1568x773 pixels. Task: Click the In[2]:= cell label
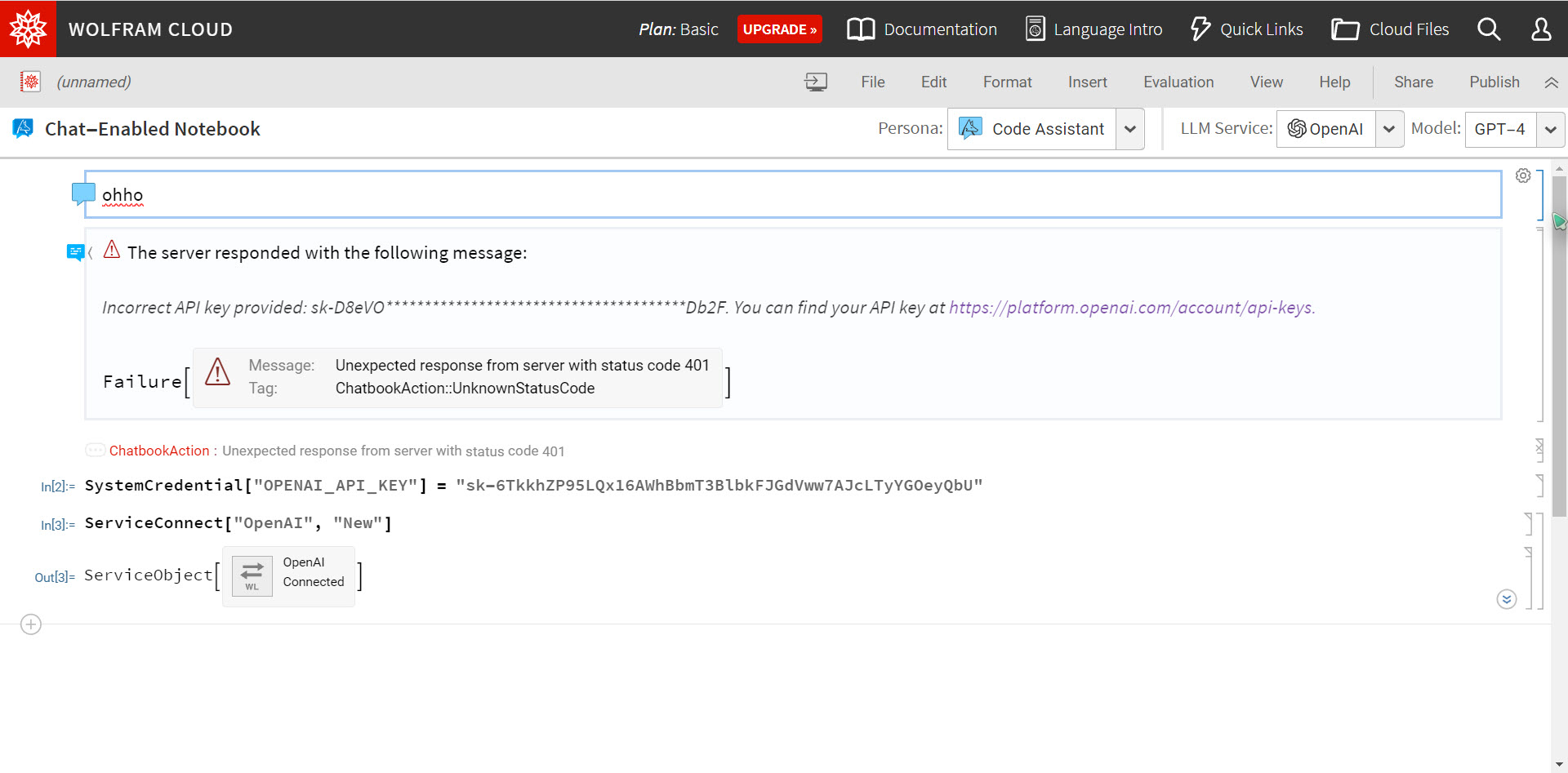click(x=57, y=486)
